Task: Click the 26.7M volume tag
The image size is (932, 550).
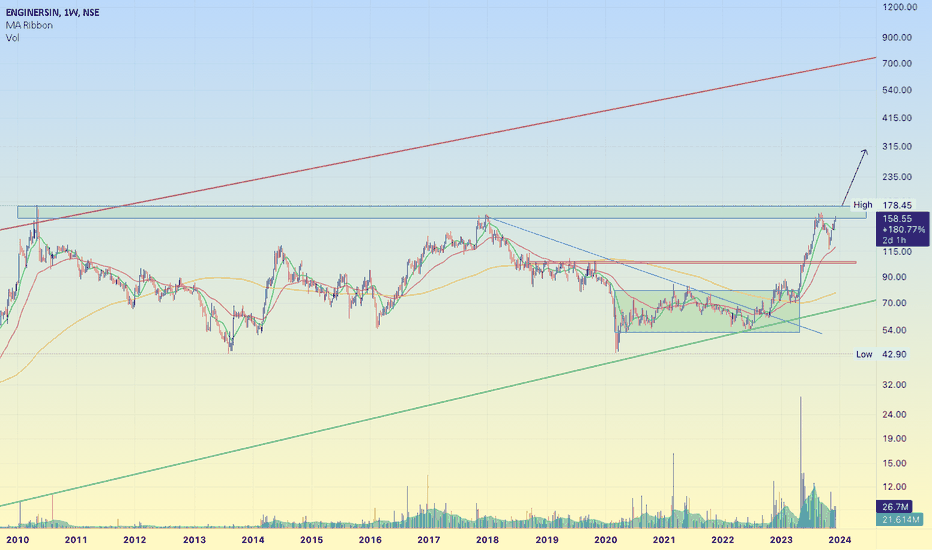Action: 895,507
